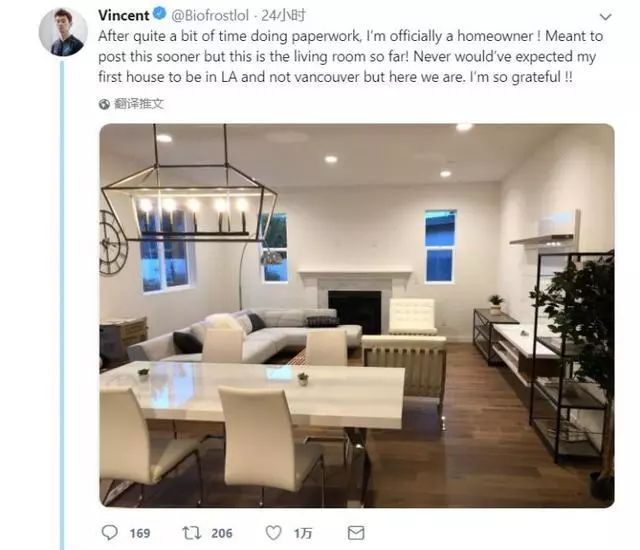Click the dining table in the attached photo
Screen dimensions: 640x550
click(x=252, y=394)
